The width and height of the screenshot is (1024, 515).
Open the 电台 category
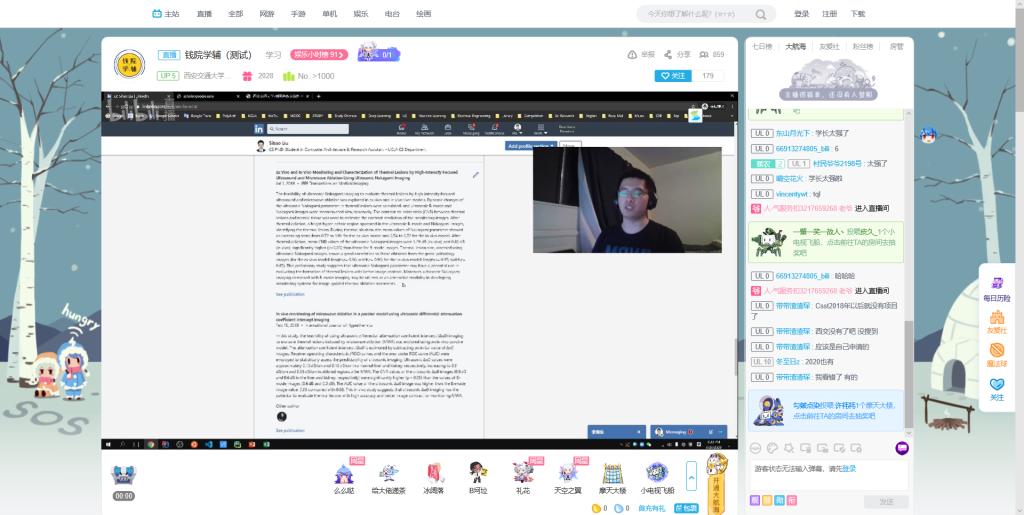click(x=392, y=14)
